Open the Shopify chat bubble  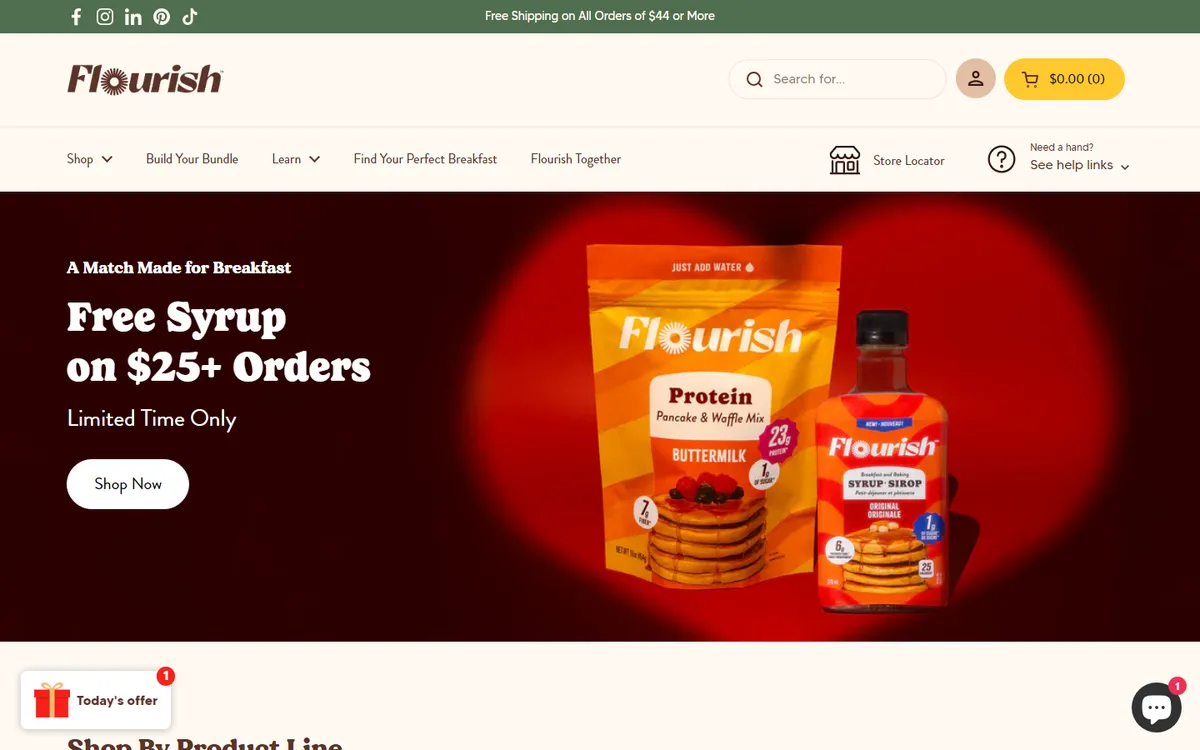click(1157, 708)
